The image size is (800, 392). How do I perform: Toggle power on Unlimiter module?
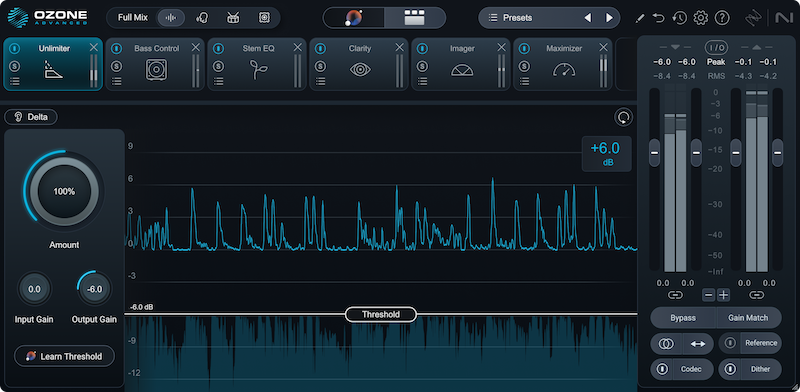[x=15, y=48]
